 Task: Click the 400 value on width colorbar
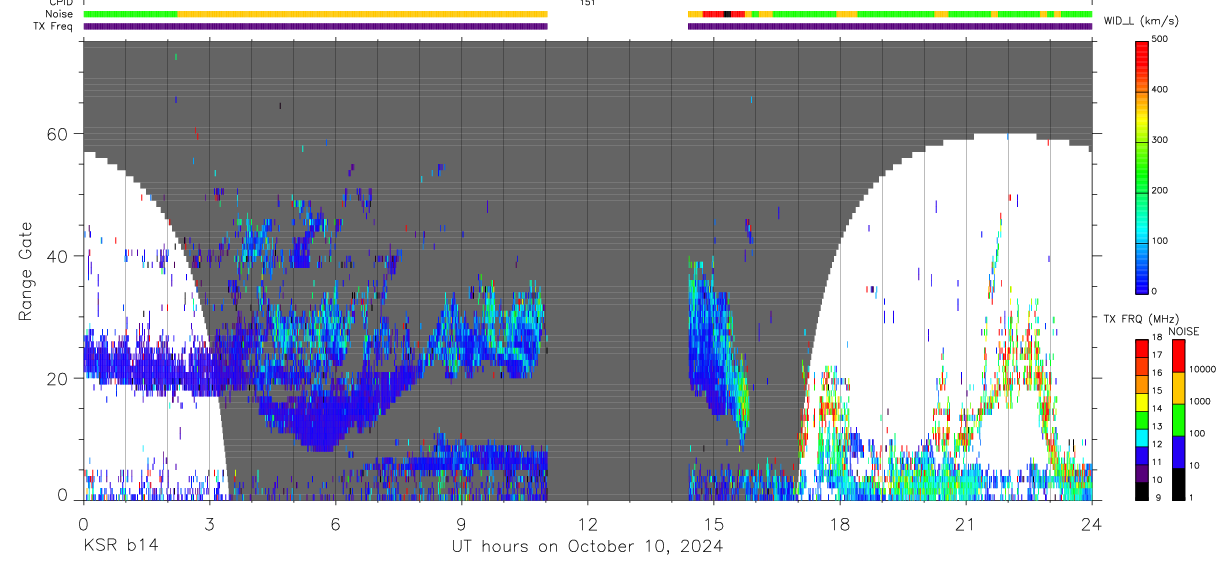[1161, 89]
